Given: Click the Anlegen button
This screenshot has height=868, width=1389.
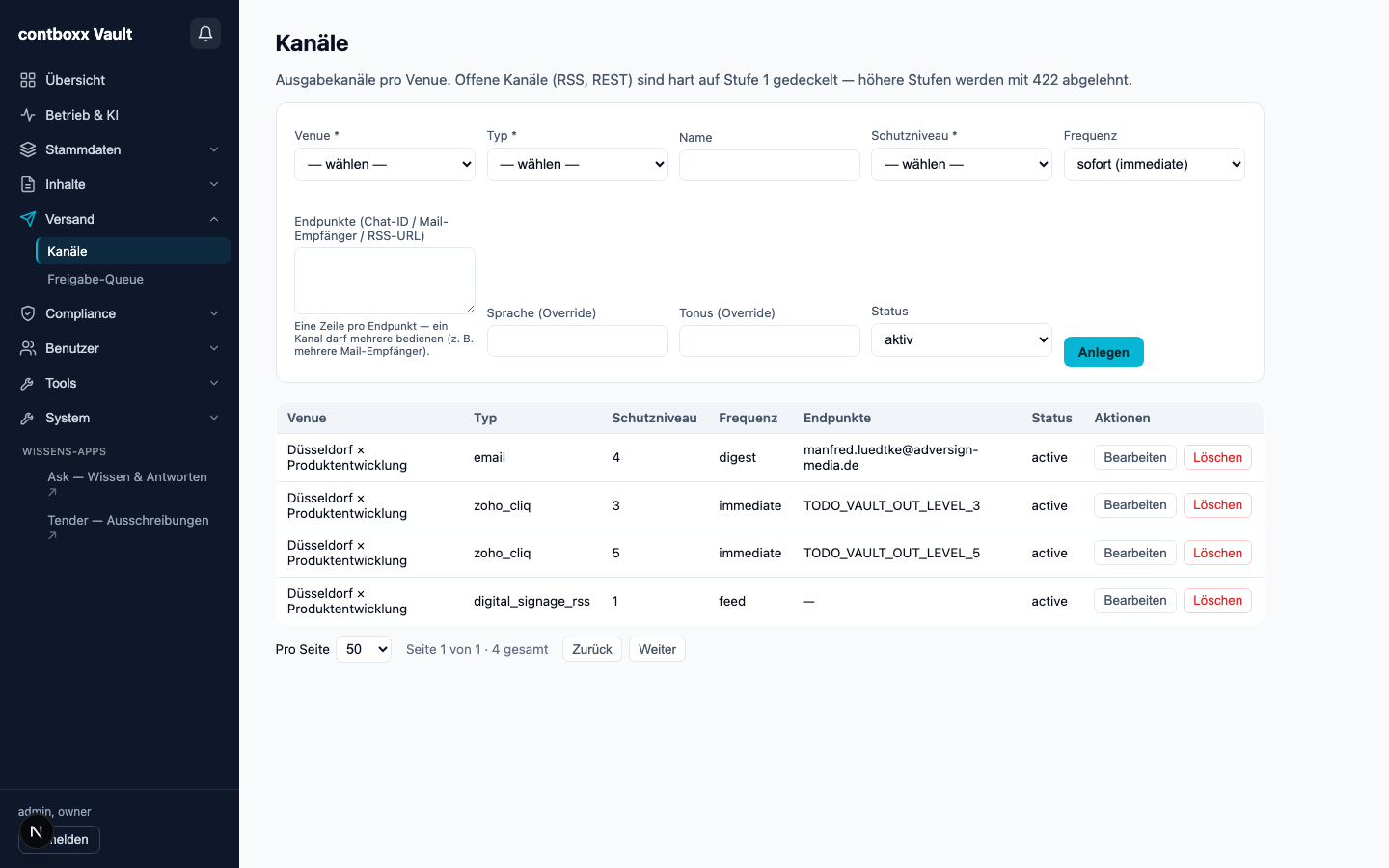Looking at the screenshot, I should click(1103, 352).
